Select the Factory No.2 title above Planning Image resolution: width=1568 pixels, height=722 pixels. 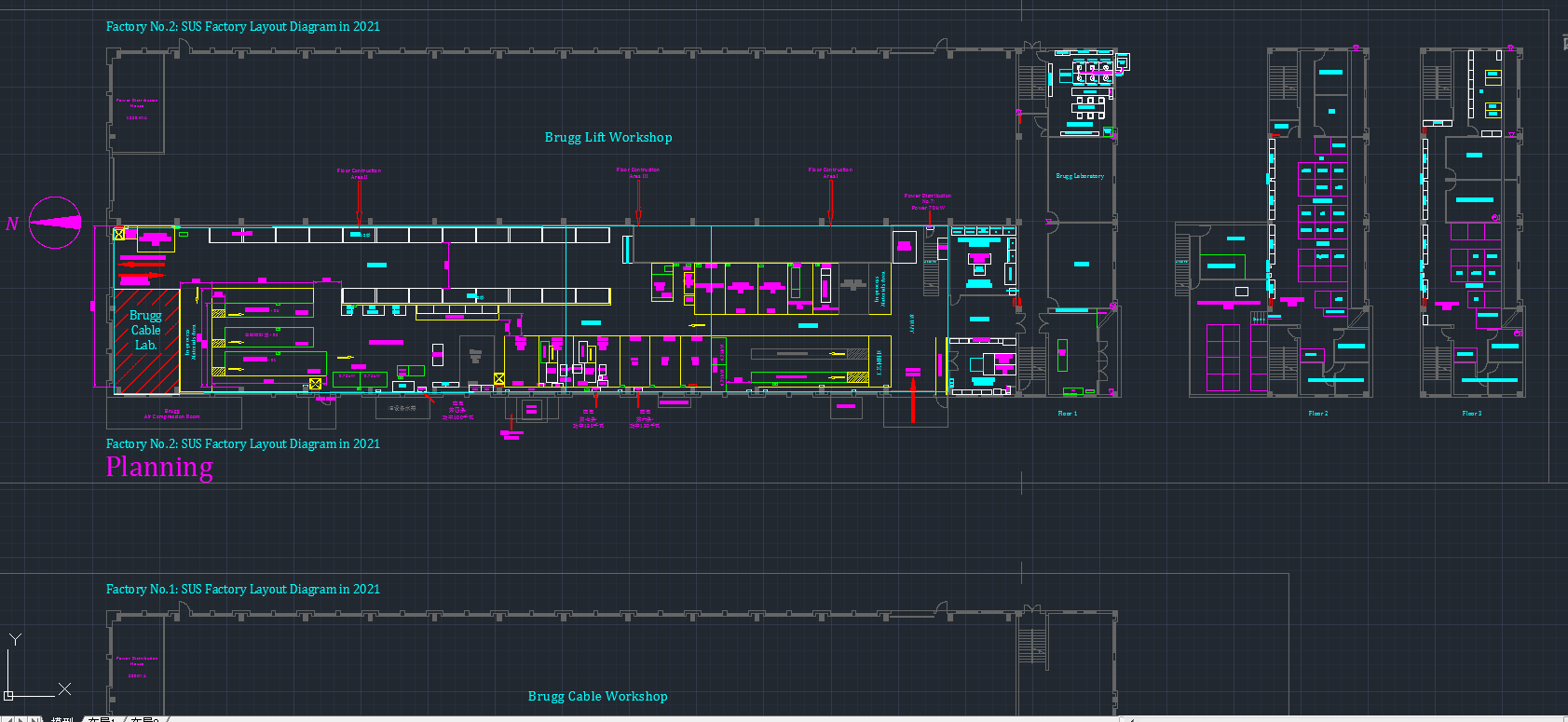[x=243, y=444]
